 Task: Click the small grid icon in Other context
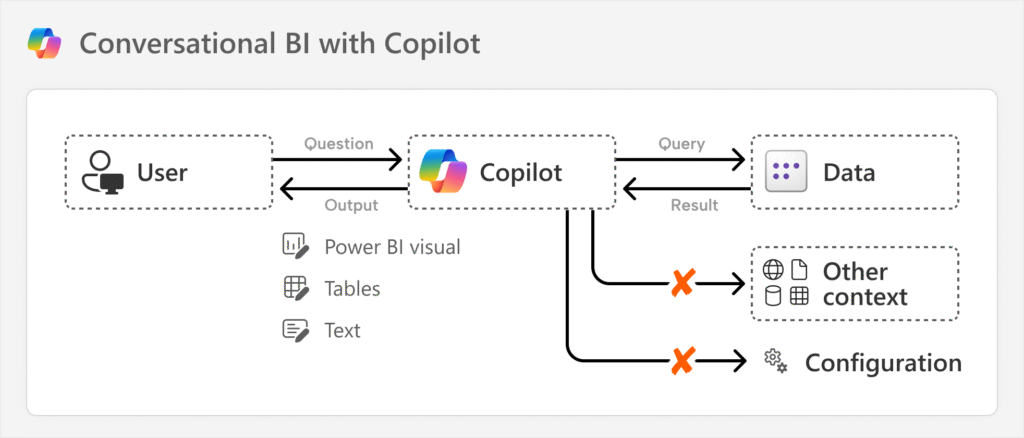pyautogui.click(x=799, y=296)
